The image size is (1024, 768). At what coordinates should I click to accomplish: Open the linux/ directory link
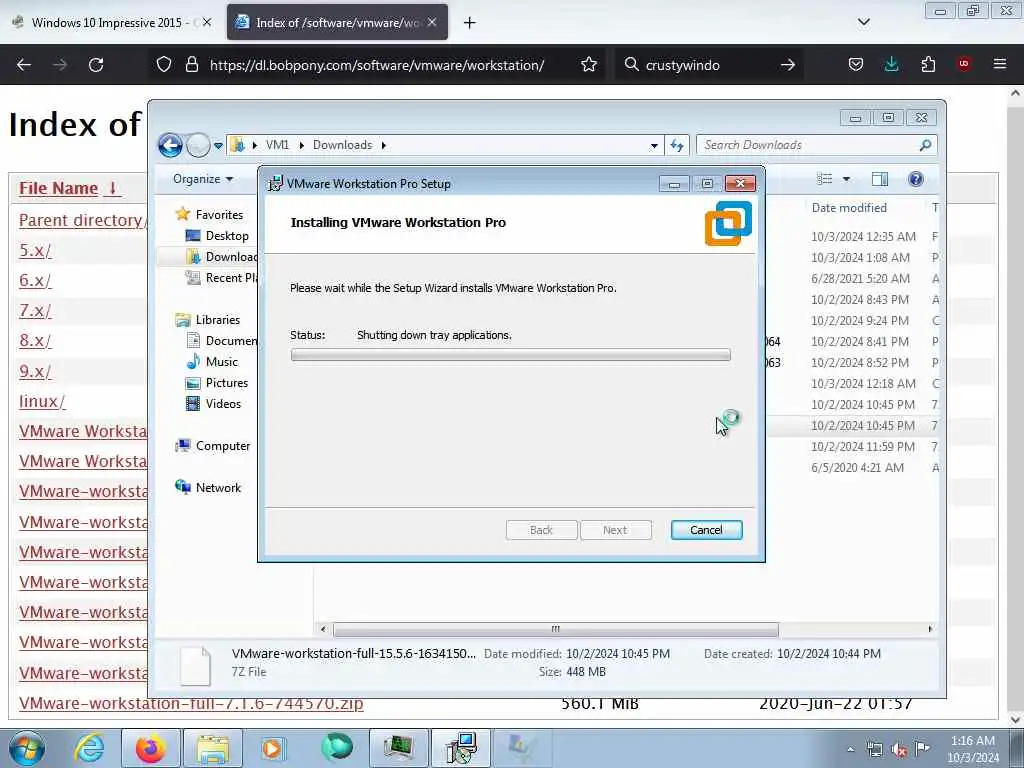coord(42,401)
